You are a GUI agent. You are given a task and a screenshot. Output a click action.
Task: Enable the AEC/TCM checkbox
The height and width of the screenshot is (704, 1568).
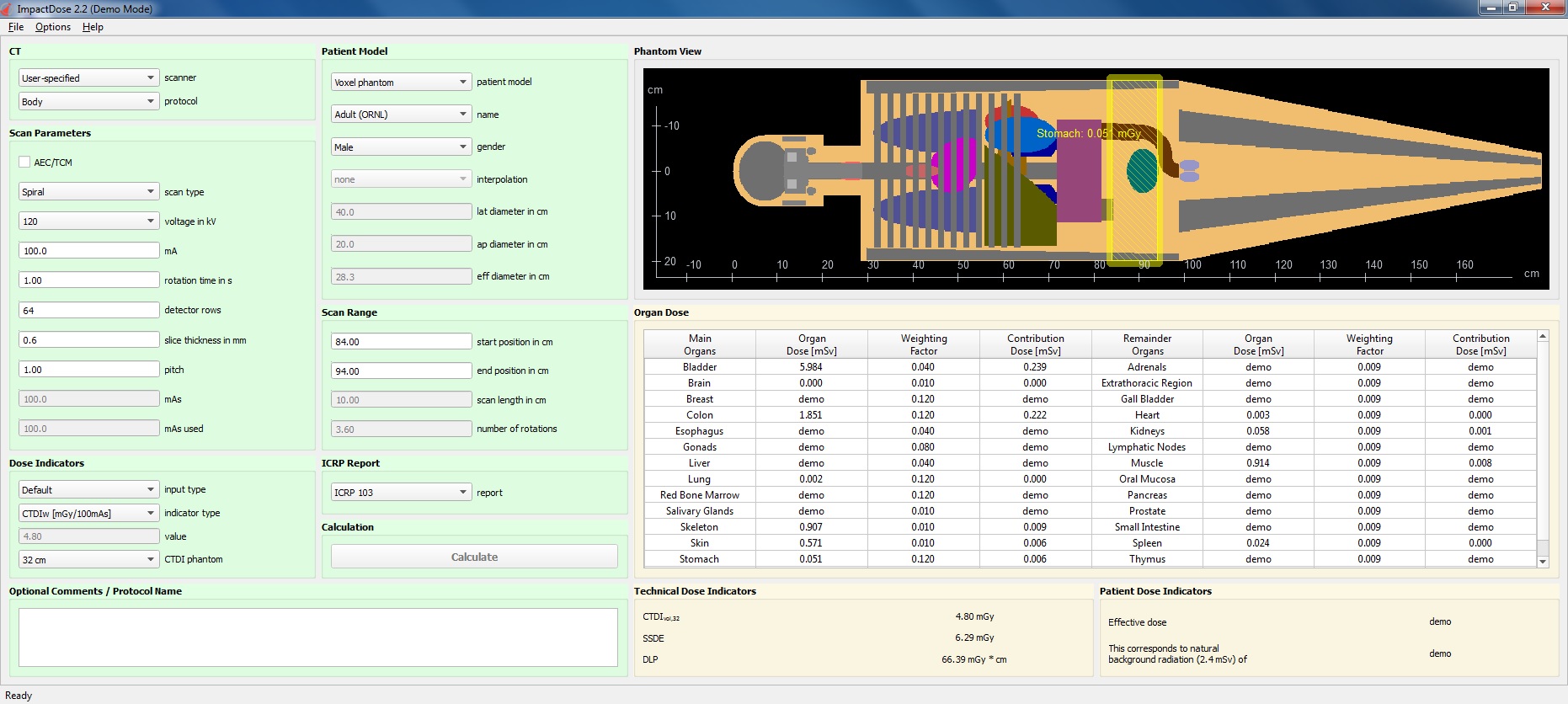(24, 162)
